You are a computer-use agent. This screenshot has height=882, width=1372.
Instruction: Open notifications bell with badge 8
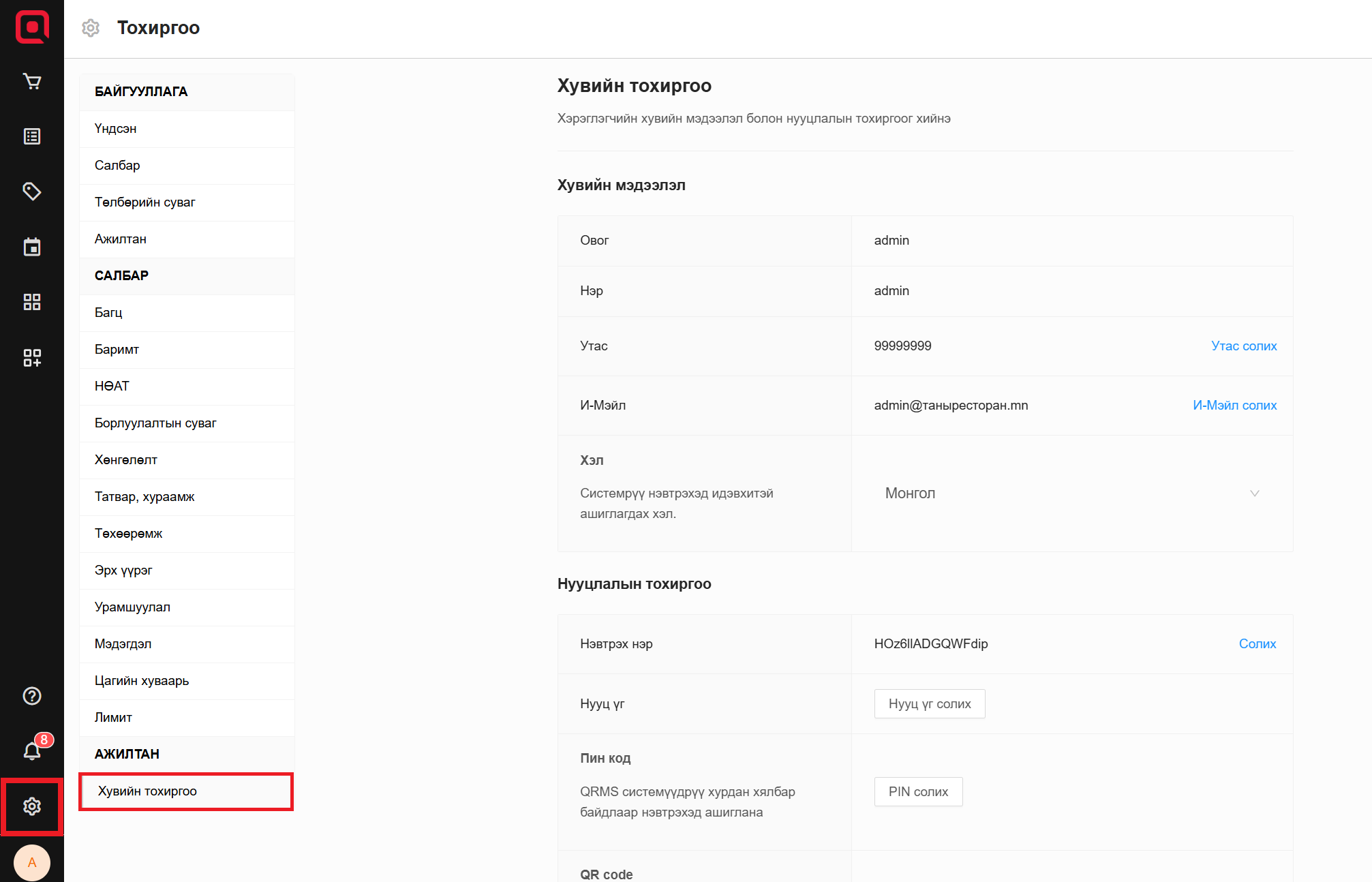pyautogui.click(x=32, y=750)
